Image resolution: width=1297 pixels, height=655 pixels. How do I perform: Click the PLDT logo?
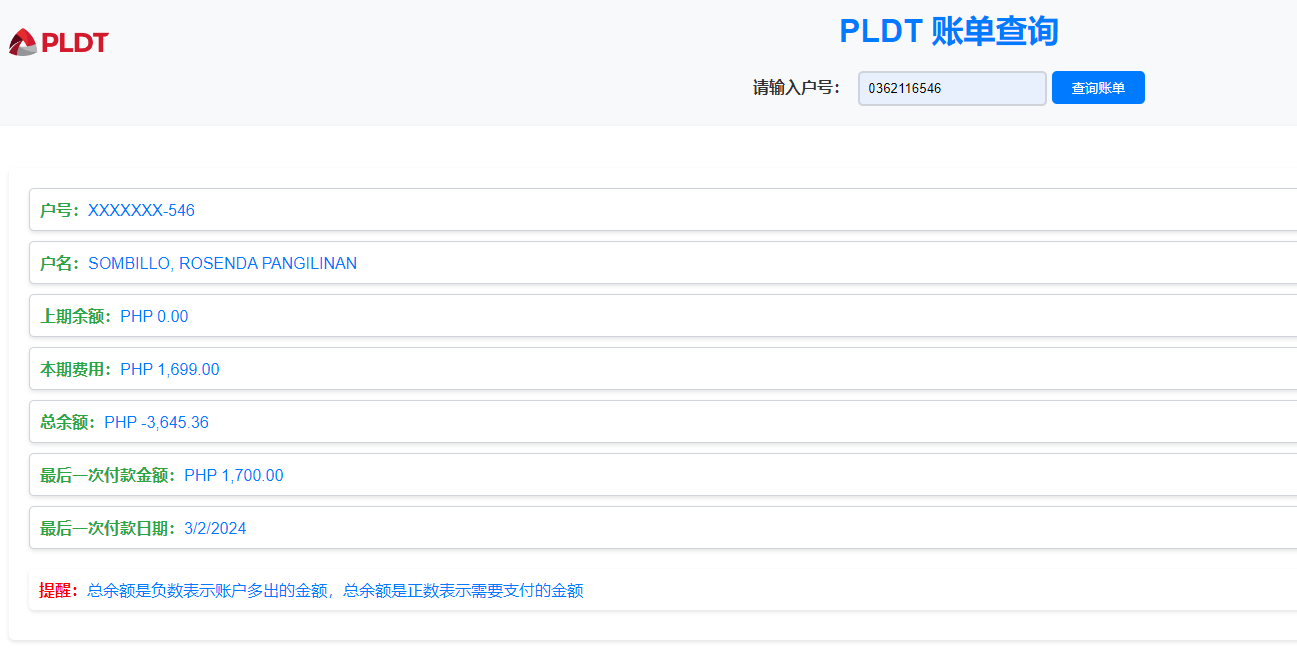(x=58, y=42)
